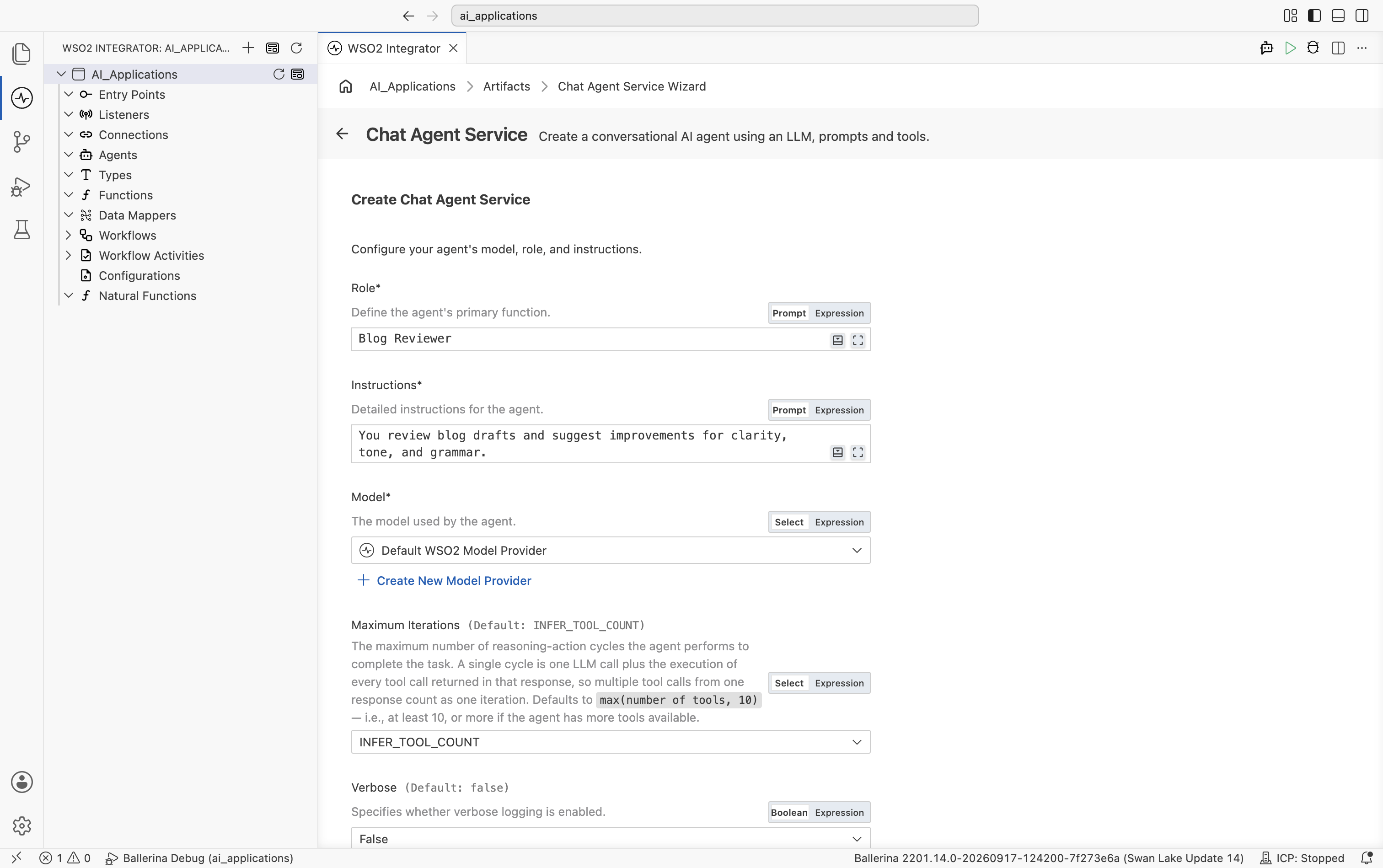The height and width of the screenshot is (868, 1383).
Task: Switch Maximum Iterations to Expression mode
Action: tap(839, 683)
